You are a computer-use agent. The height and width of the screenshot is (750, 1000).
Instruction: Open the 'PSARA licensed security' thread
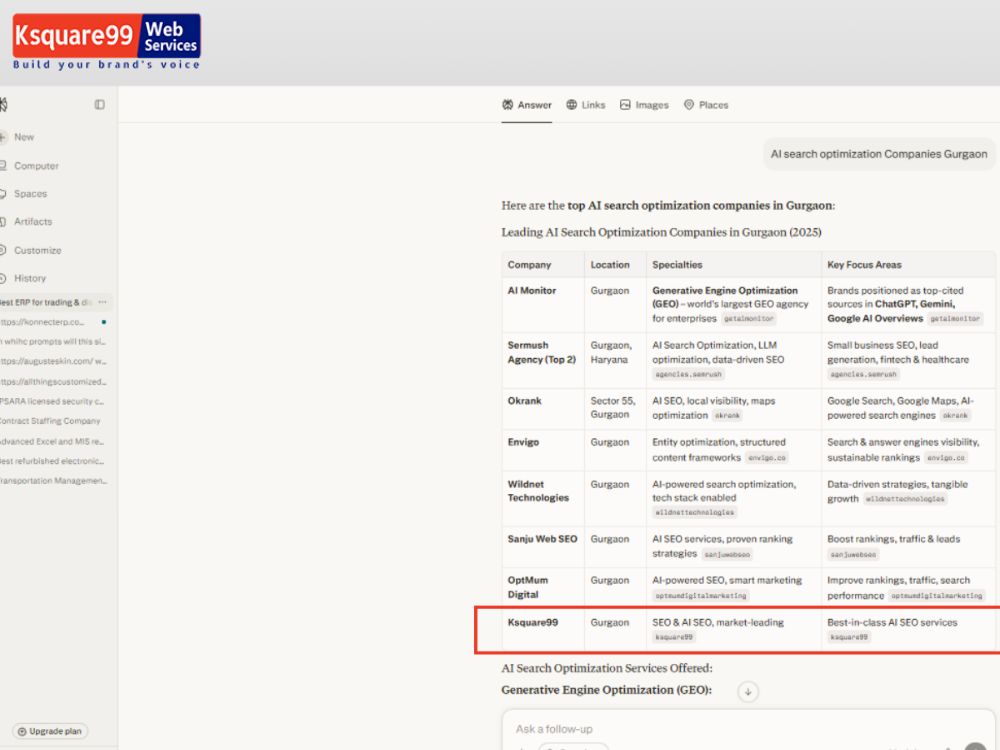tap(52, 402)
